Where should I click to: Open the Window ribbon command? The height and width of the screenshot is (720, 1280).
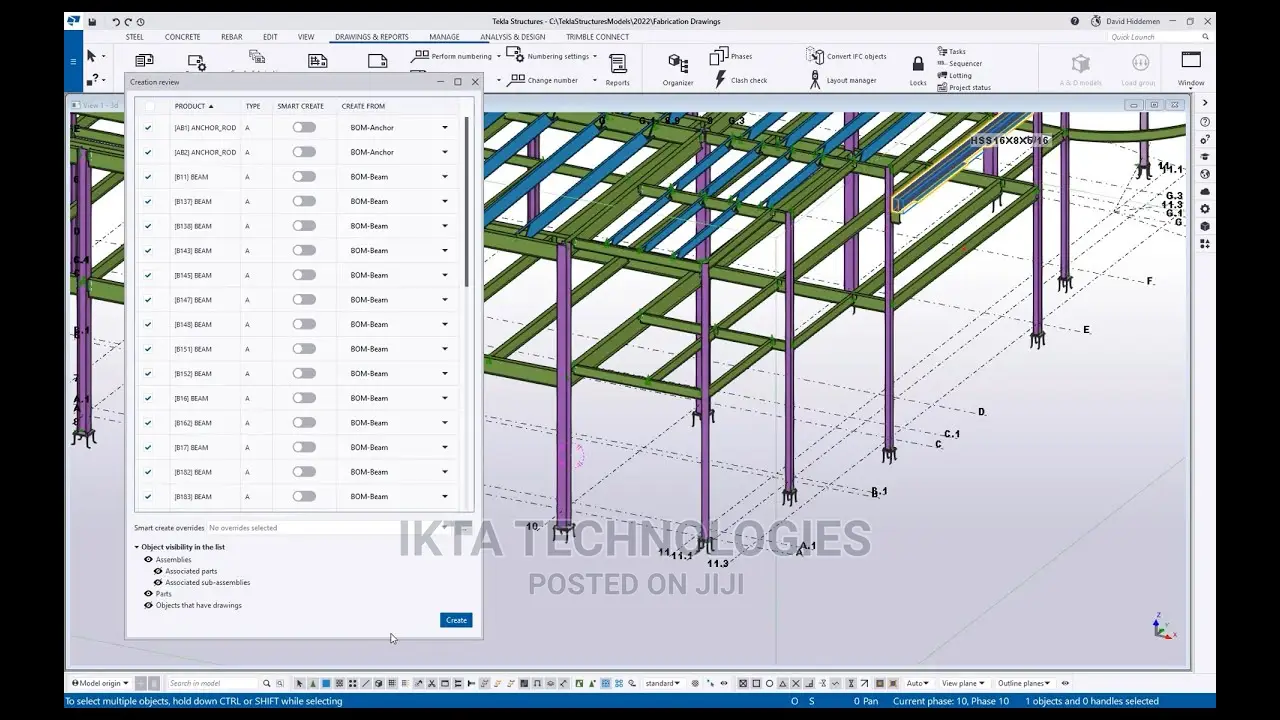pyautogui.click(x=1191, y=69)
